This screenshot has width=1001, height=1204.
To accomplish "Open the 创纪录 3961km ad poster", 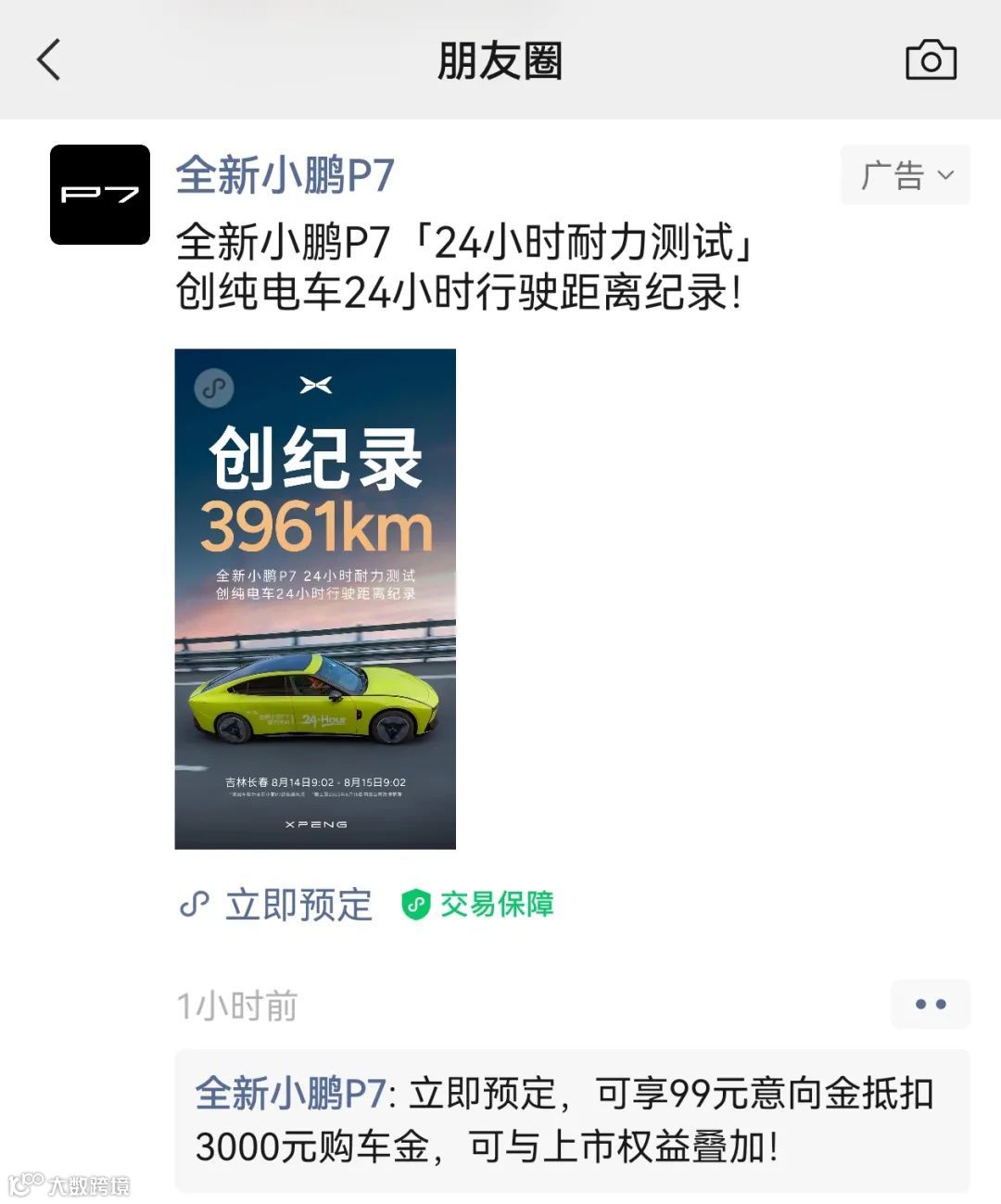I will [x=315, y=599].
